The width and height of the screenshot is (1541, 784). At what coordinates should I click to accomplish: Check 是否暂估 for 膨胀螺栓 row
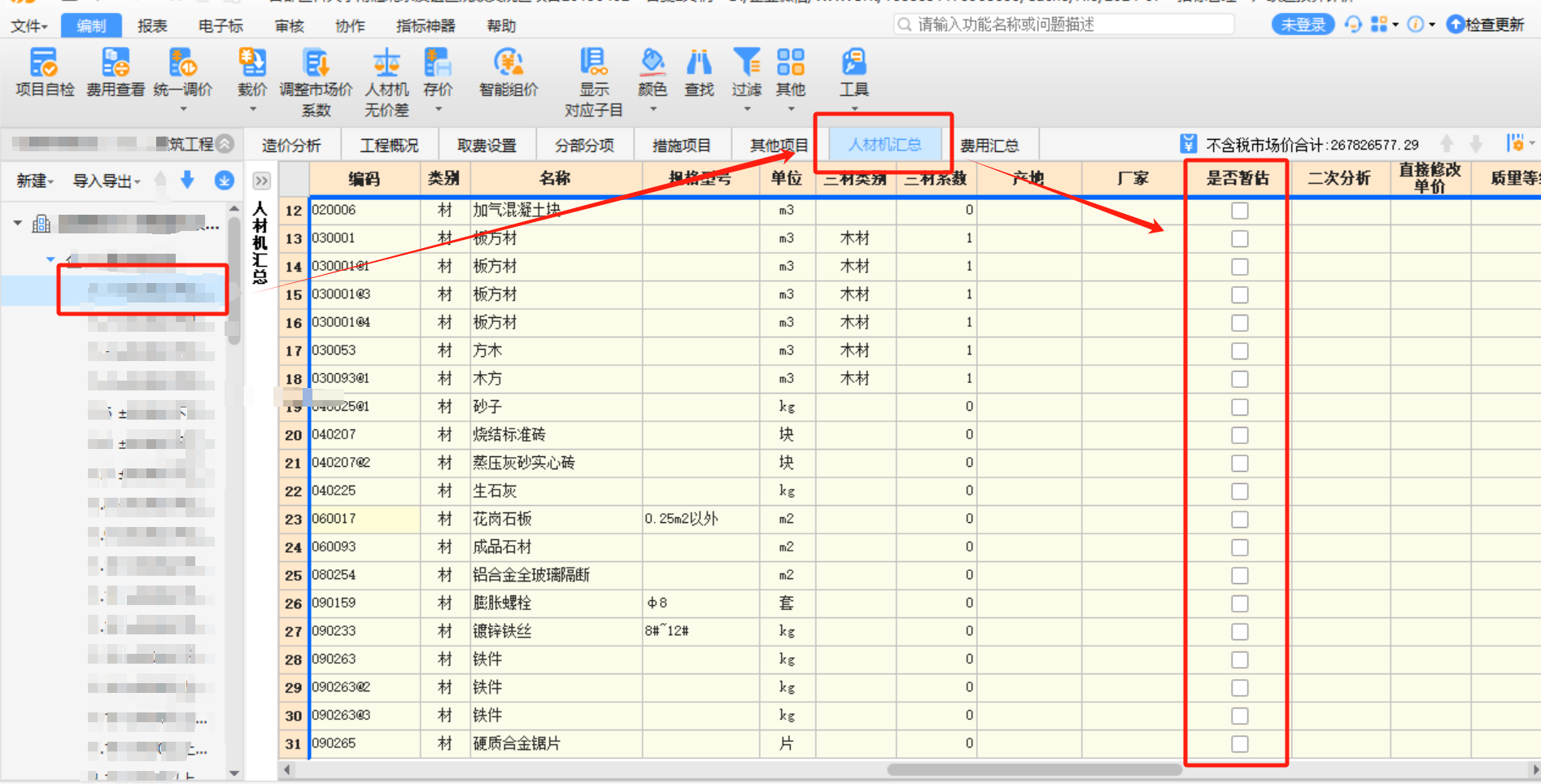click(x=1239, y=603)
